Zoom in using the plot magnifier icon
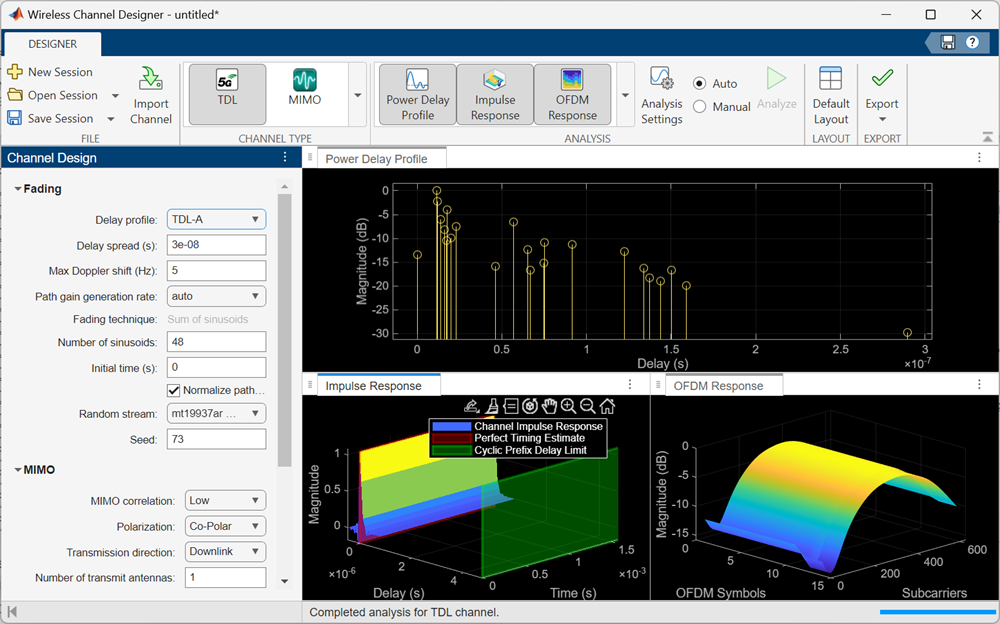This screenshot has height=624, width=1000. click(x=568, y=406)
